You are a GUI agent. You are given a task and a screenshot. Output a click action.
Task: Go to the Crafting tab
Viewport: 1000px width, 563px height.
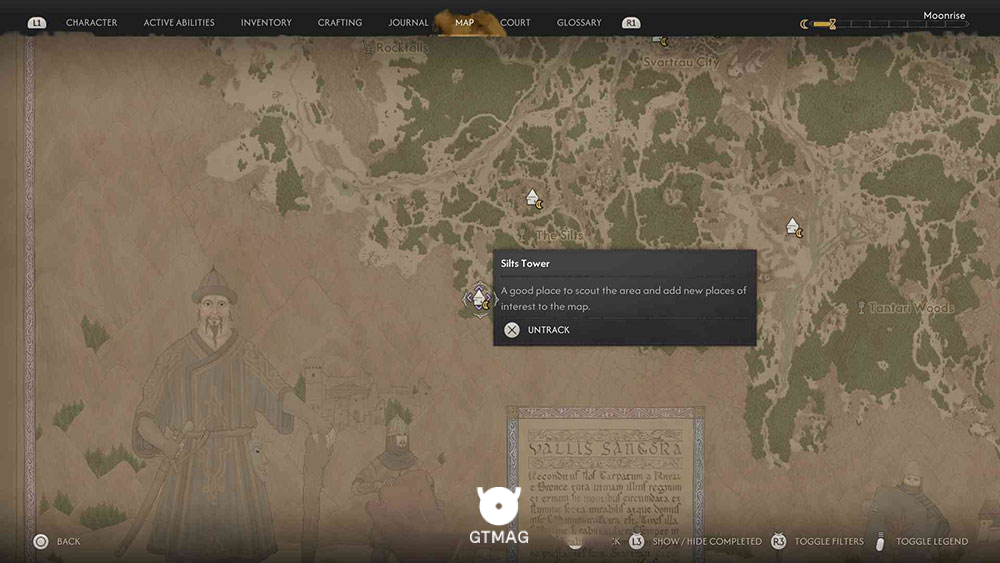coord(340,22)
